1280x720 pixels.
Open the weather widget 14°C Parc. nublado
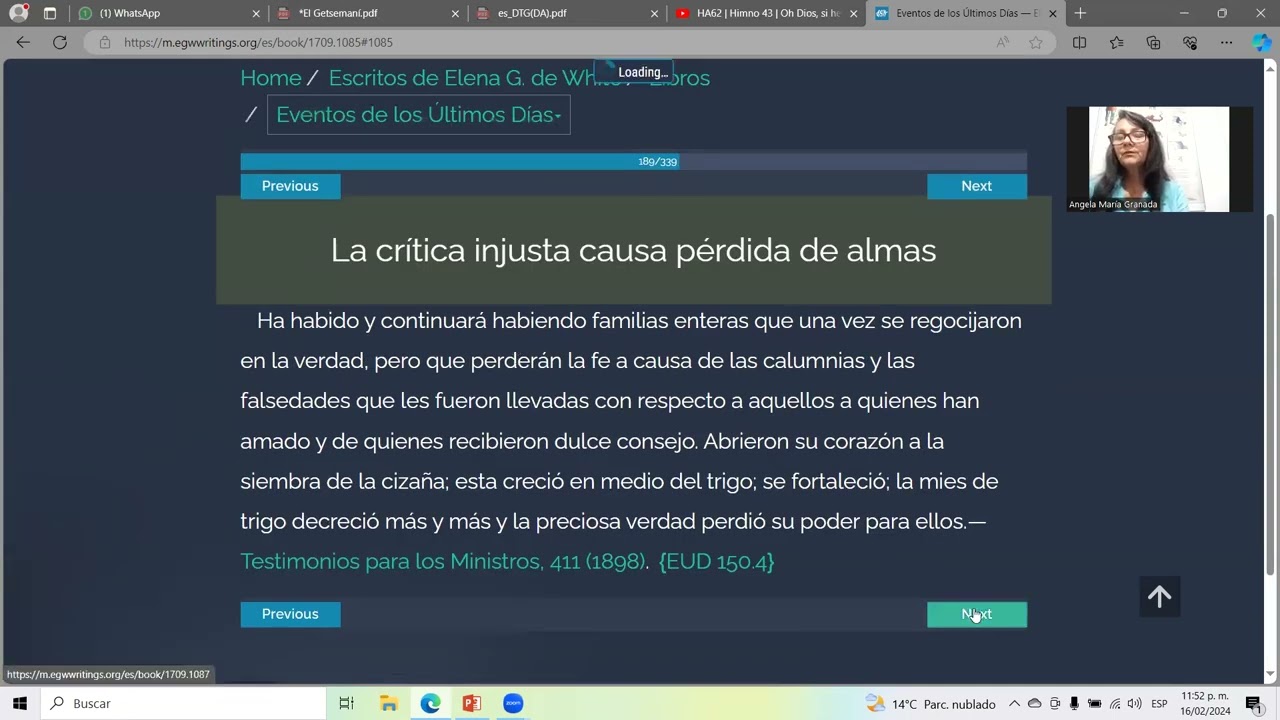point(931,703)
